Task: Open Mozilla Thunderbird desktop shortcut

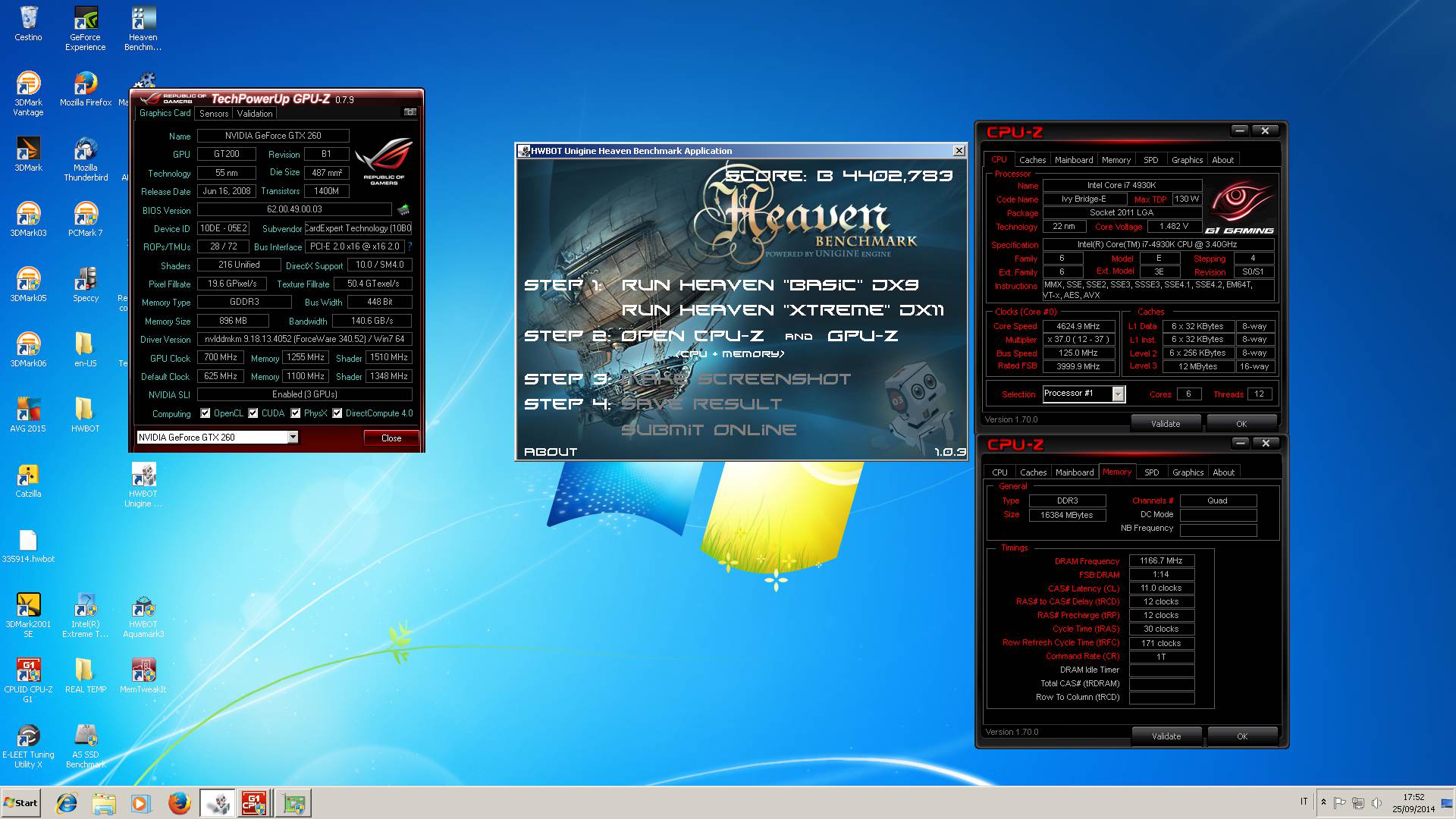Action: click(86, 159)
